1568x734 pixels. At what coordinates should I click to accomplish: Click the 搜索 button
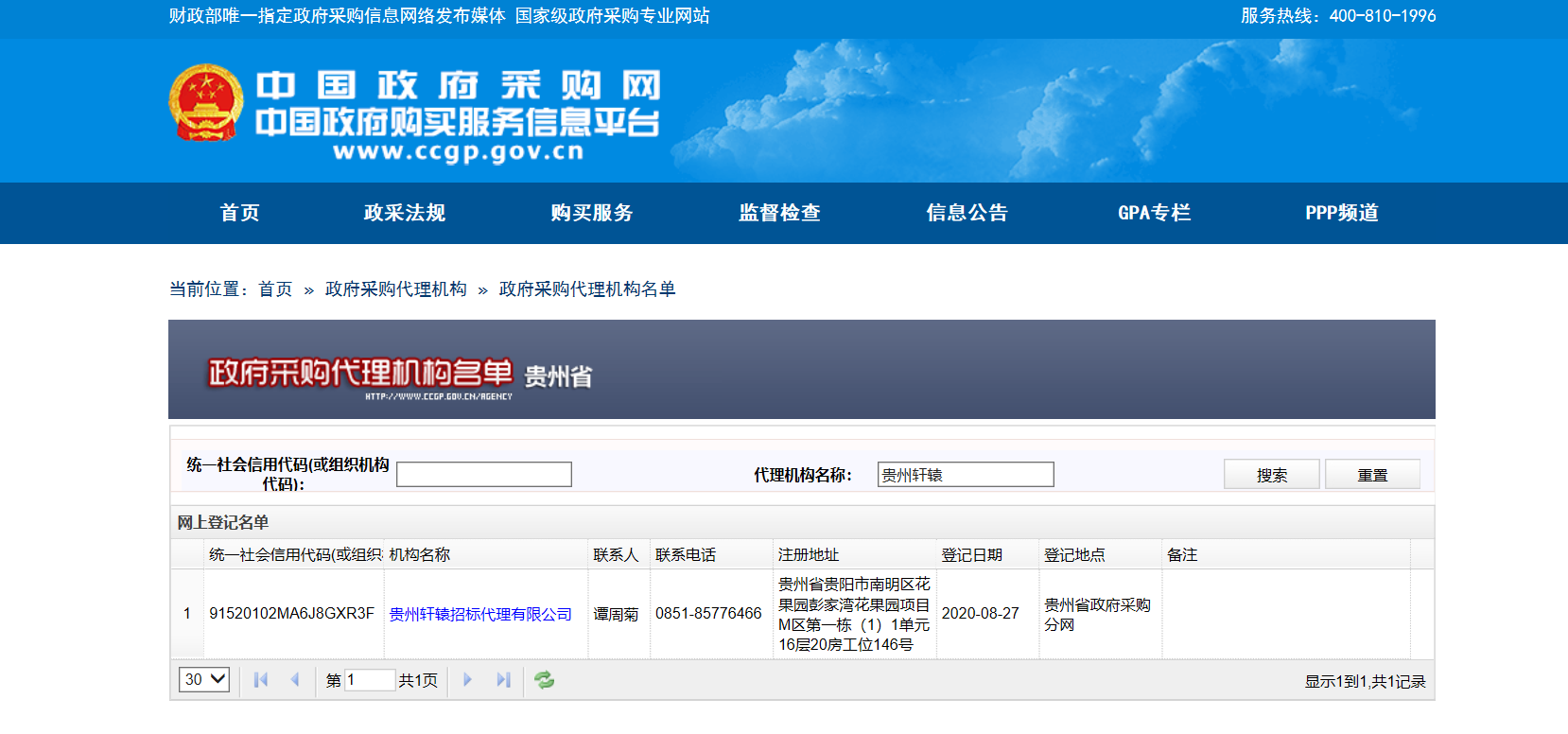click(x=1271, y=475)
